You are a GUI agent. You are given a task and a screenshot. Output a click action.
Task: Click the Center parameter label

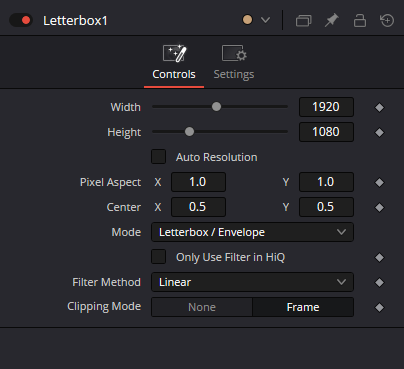pos(124,207)
